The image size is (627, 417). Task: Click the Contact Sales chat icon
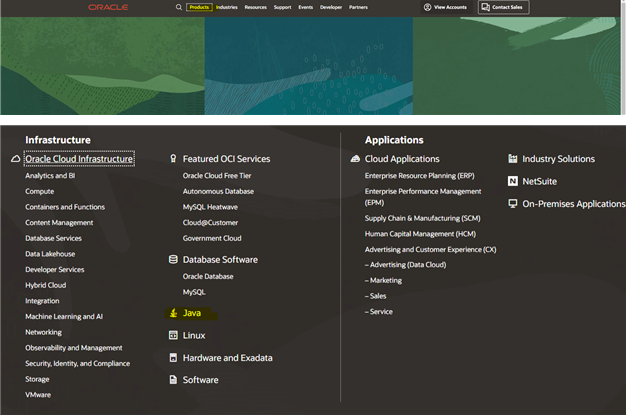click(x=485, y=7)
